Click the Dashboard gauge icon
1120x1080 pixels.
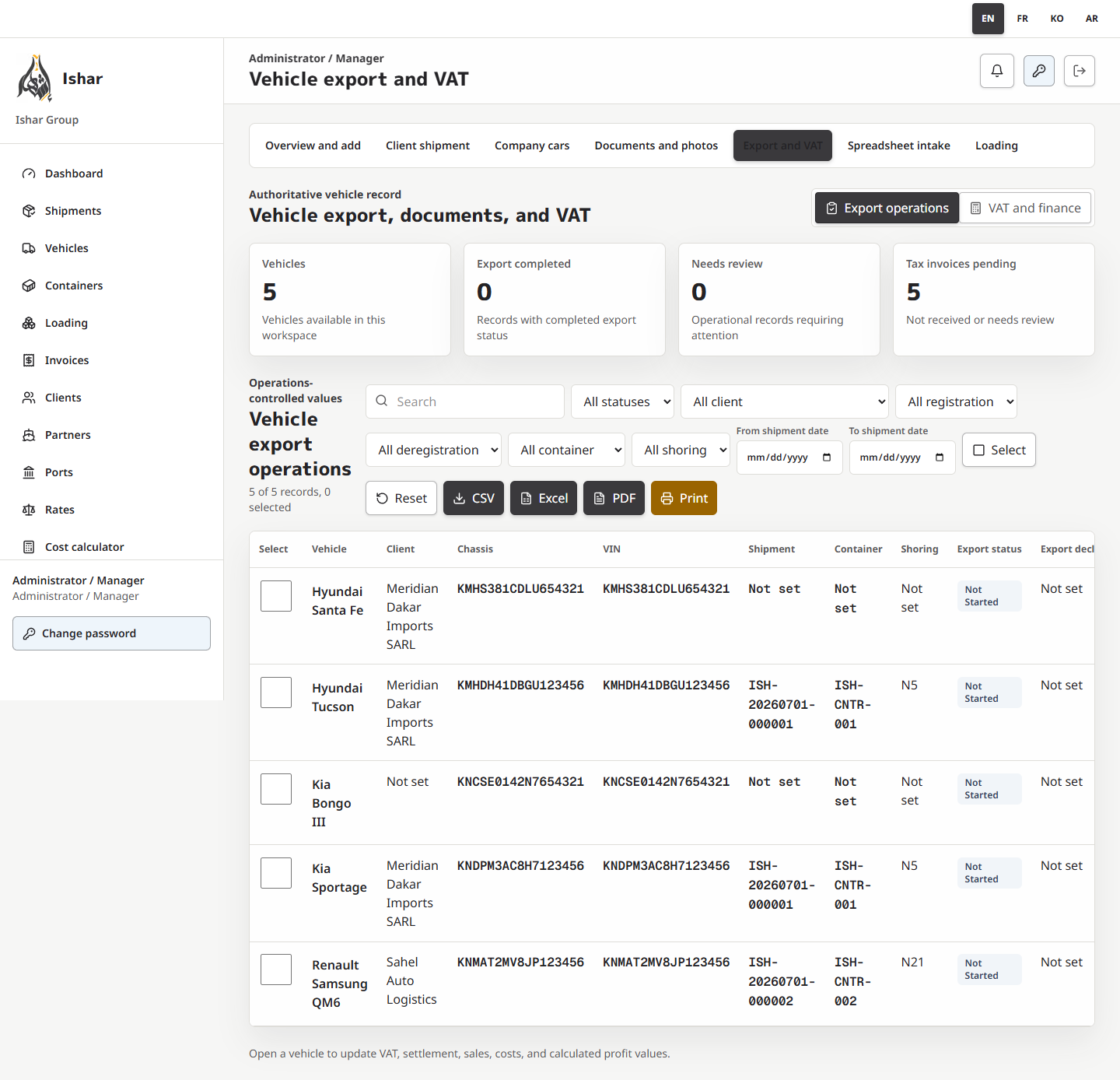click(x=29, y=174)
